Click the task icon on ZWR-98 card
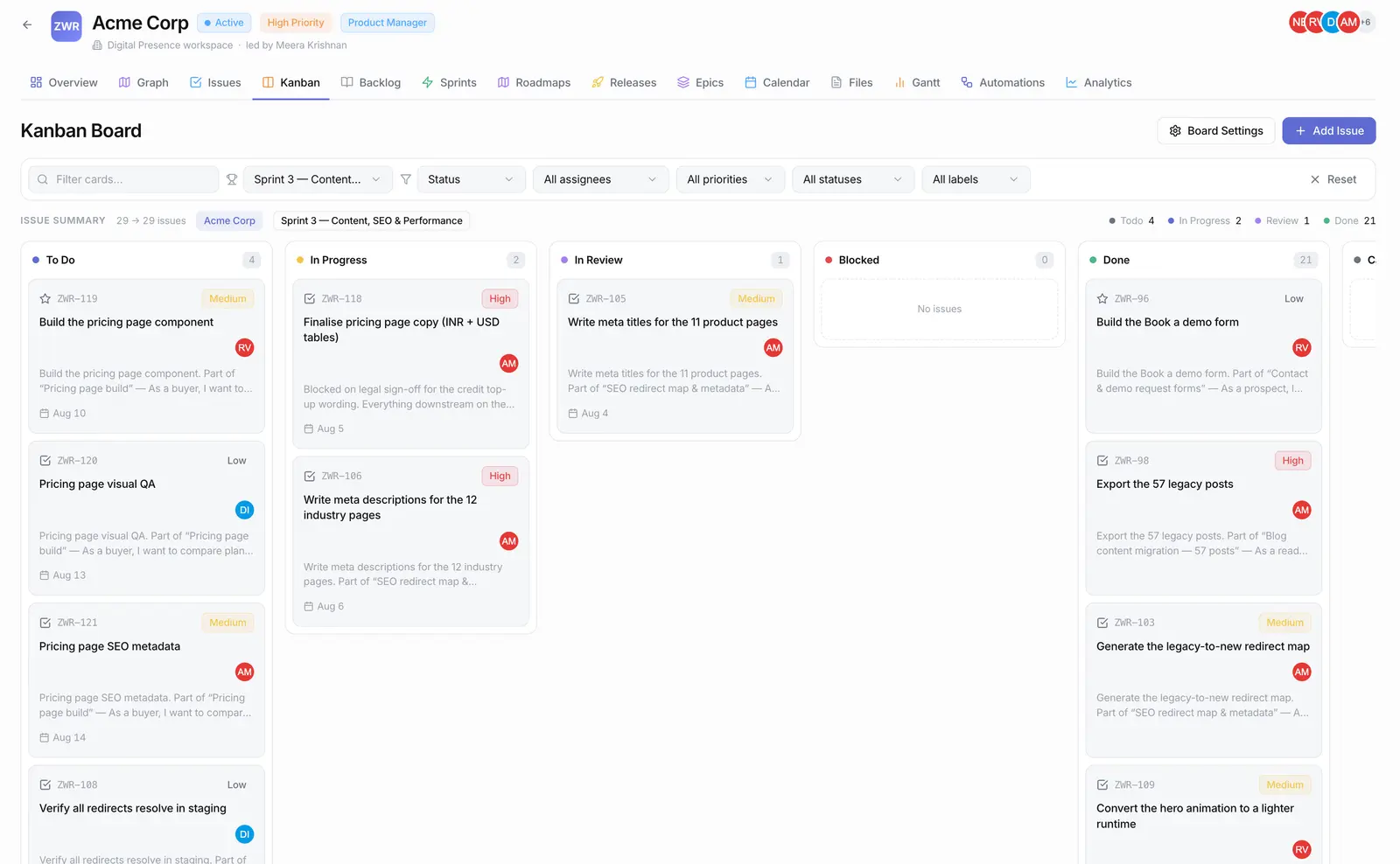Screen dimensions: 1400x864 click(1102, 461)
